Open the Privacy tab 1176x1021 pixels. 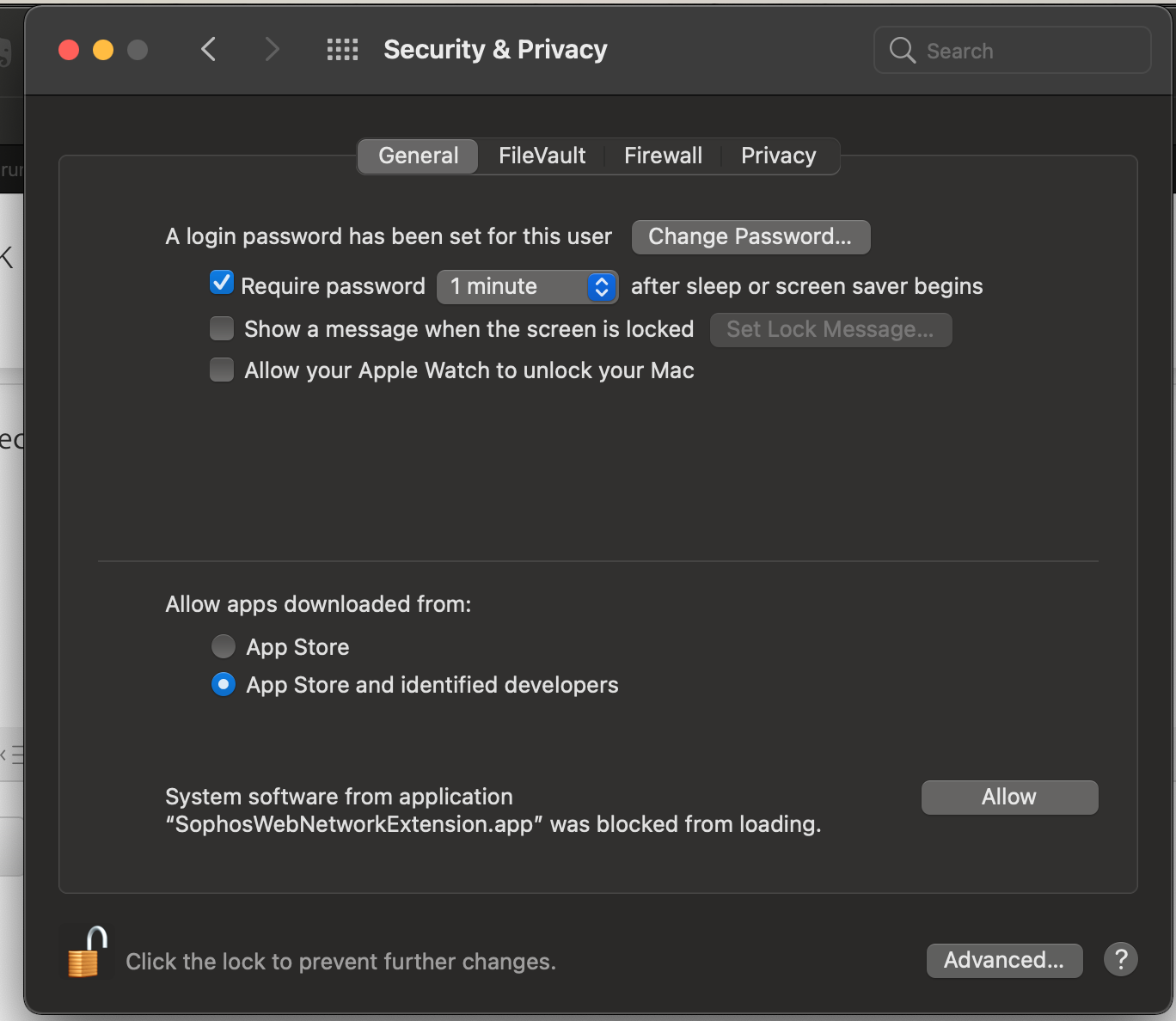point(778,156)
